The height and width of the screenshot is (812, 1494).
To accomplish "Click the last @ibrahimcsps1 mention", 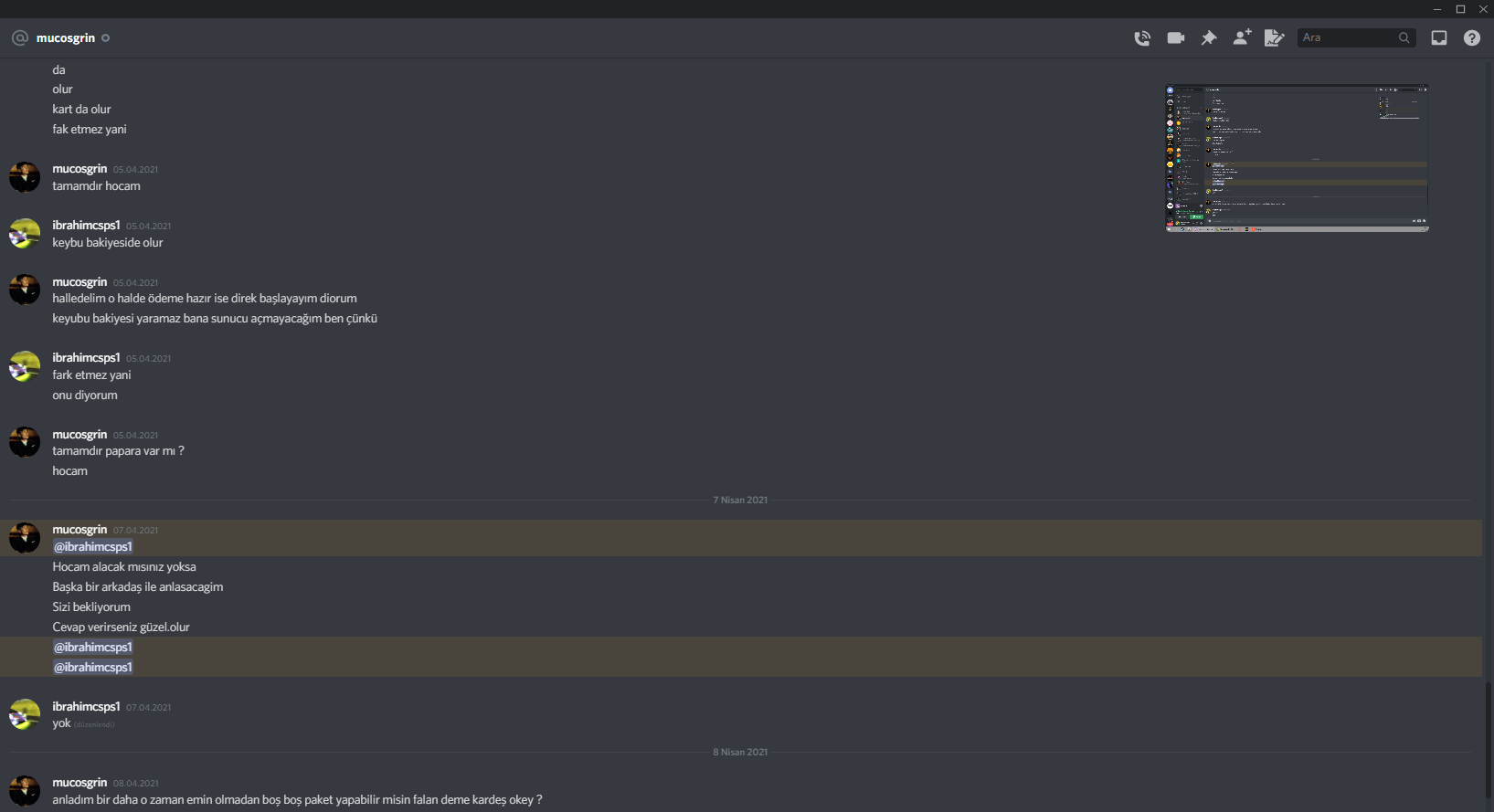I will [x=93, y=667].
